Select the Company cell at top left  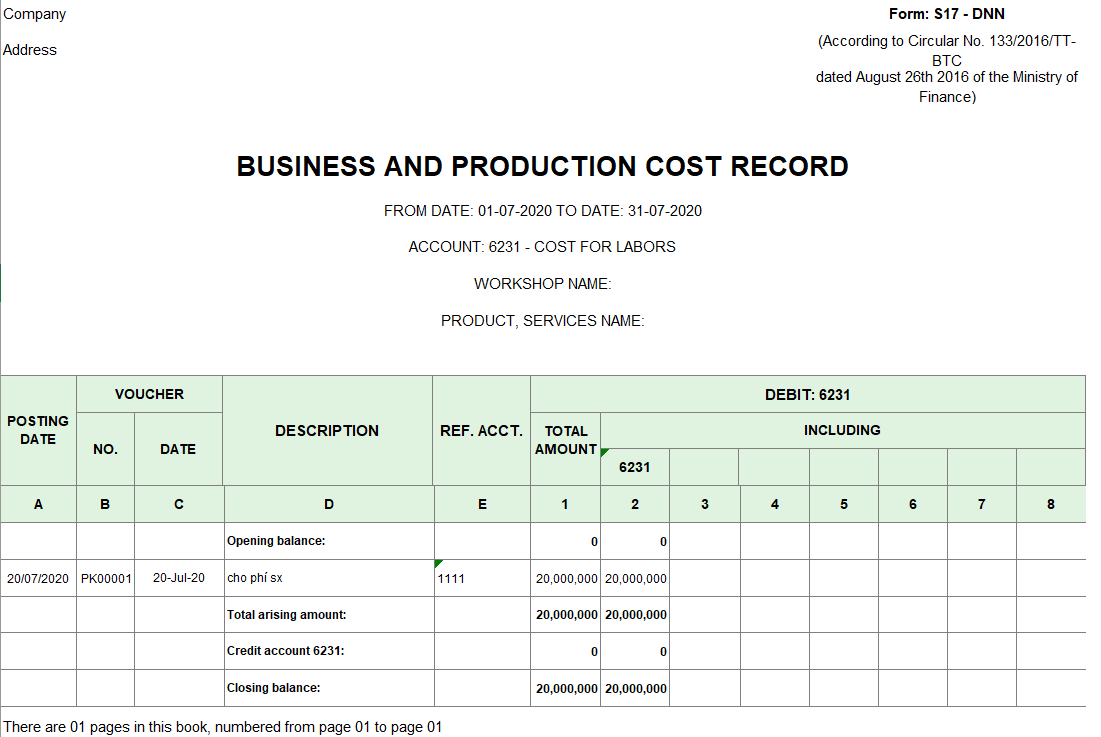tap(35, 14)
